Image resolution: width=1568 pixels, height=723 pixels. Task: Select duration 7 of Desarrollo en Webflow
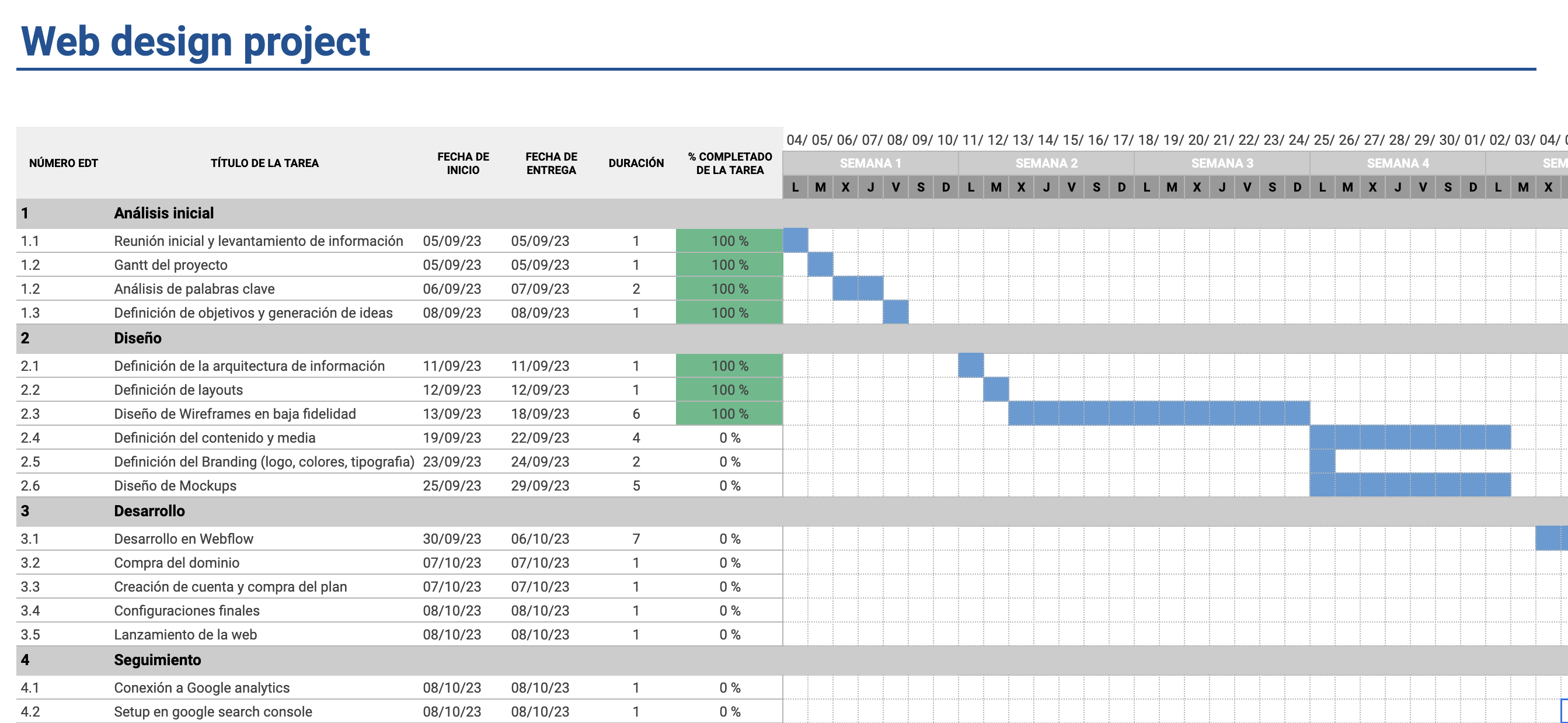(636, 539)
